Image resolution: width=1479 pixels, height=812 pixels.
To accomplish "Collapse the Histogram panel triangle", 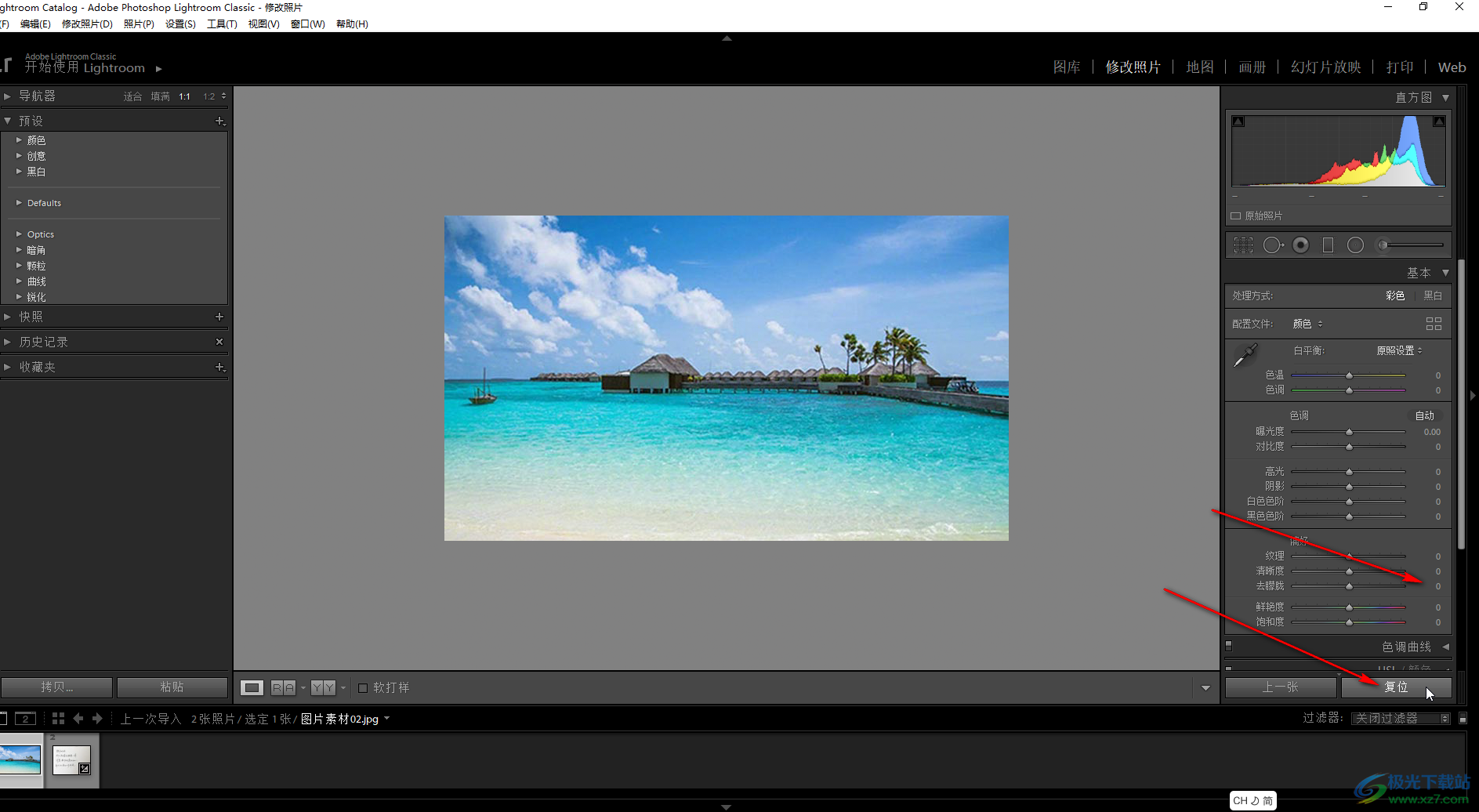I will click(1445, 98).
